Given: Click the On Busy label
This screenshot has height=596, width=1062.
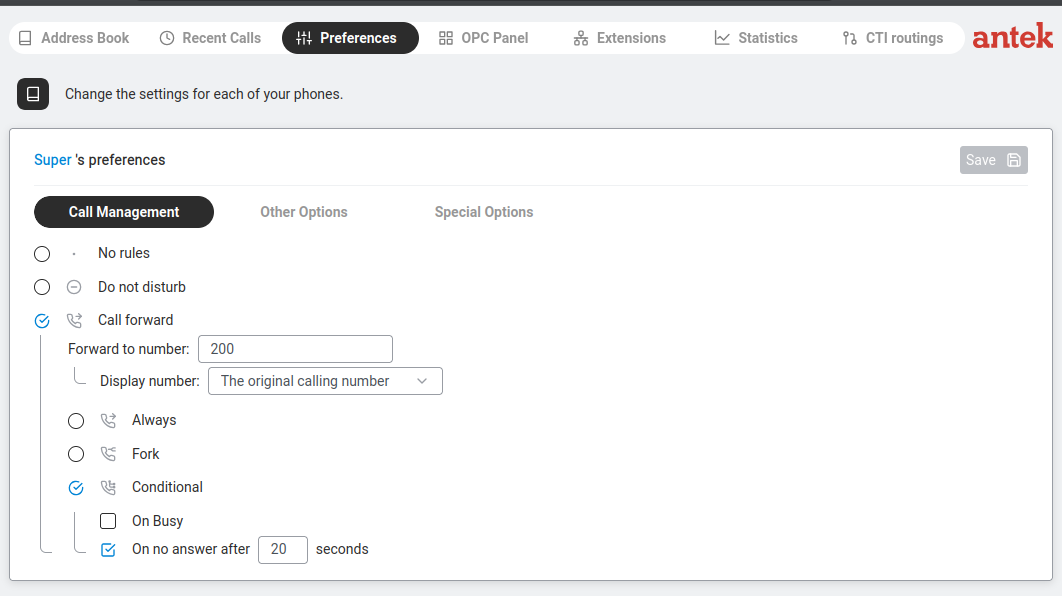Looking at the screenshot, I should pos(158,521).
